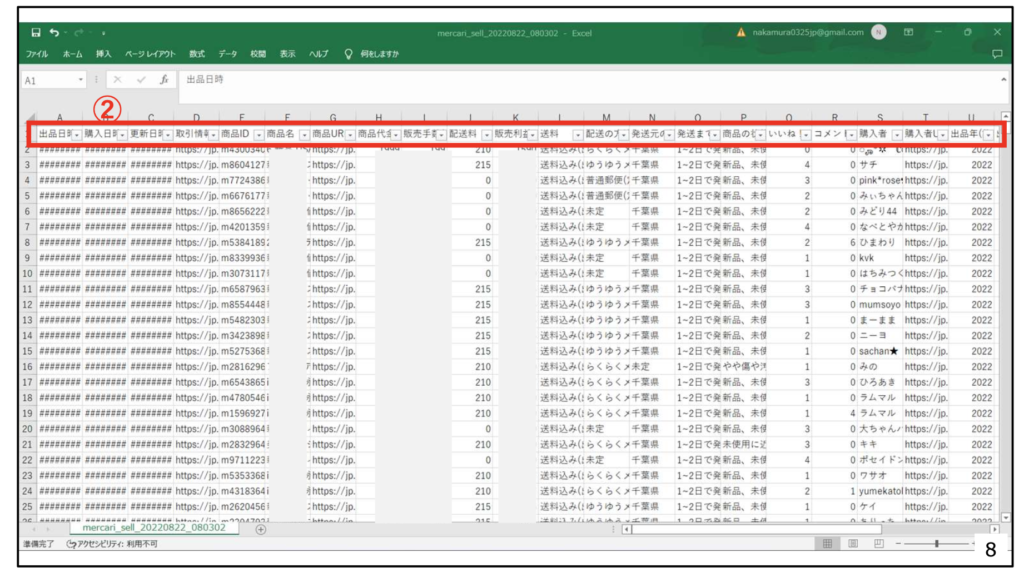Open the ホーム ribbon tab

click(x=72, y=54)
